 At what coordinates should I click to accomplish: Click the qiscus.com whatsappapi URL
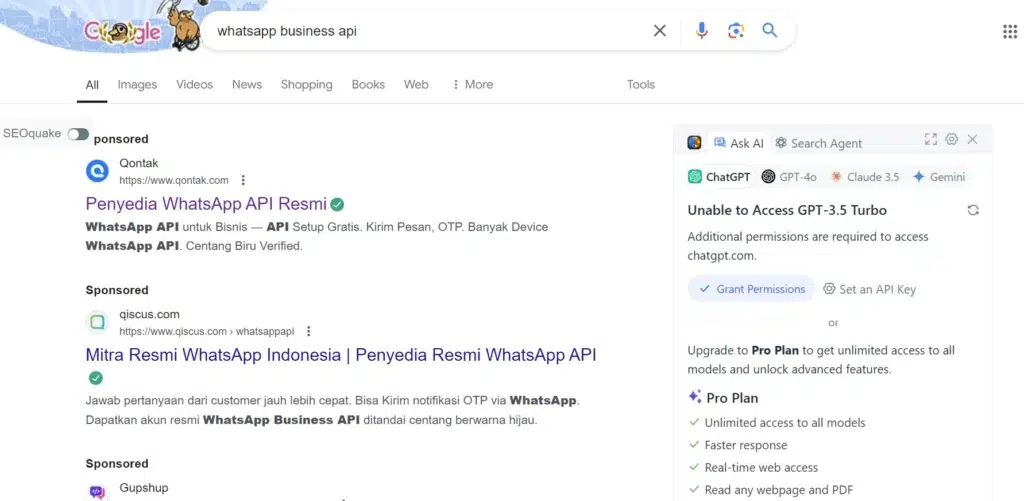coord(206,331)
